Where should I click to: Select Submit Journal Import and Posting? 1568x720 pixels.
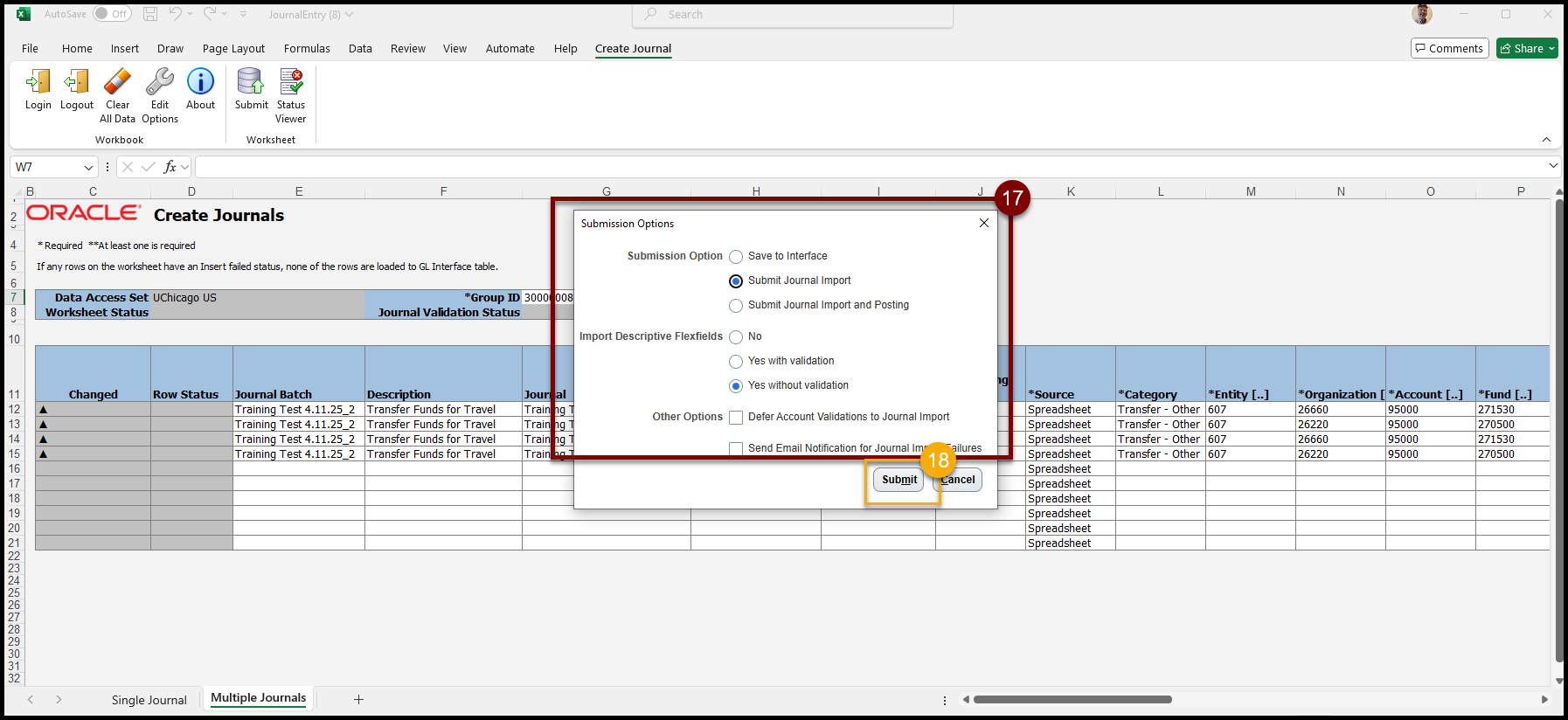[736, 306]
